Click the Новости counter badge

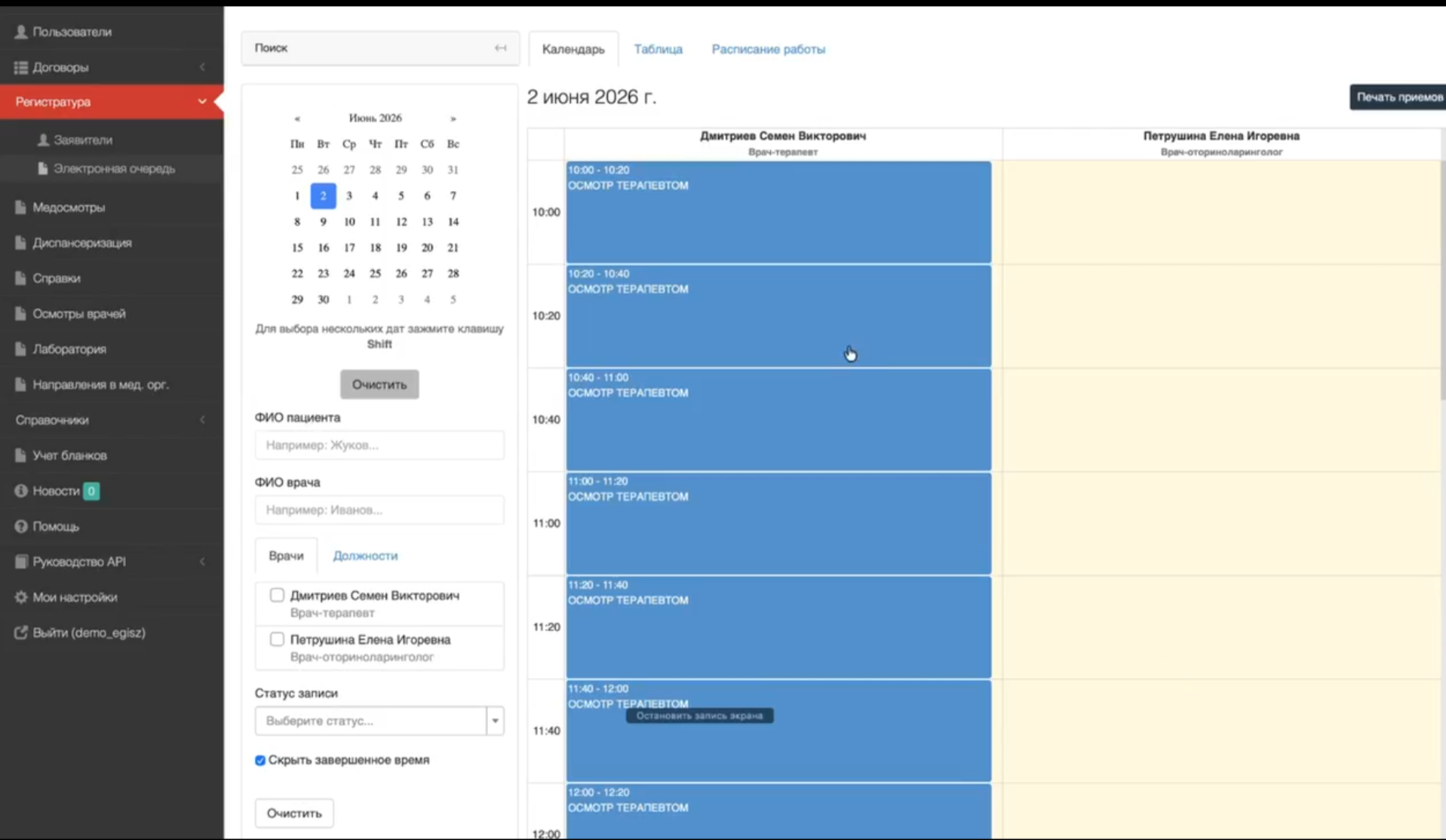[x=91, y=491]
